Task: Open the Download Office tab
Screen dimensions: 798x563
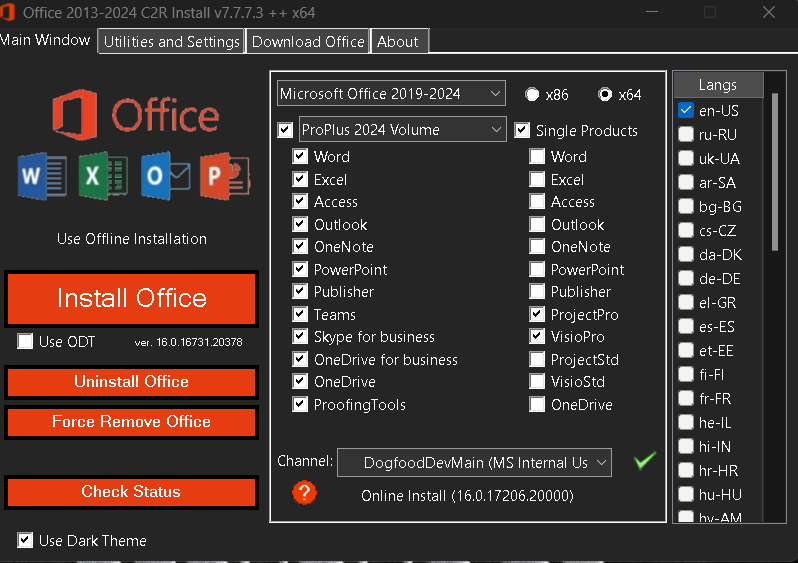Action: point(308,41)
